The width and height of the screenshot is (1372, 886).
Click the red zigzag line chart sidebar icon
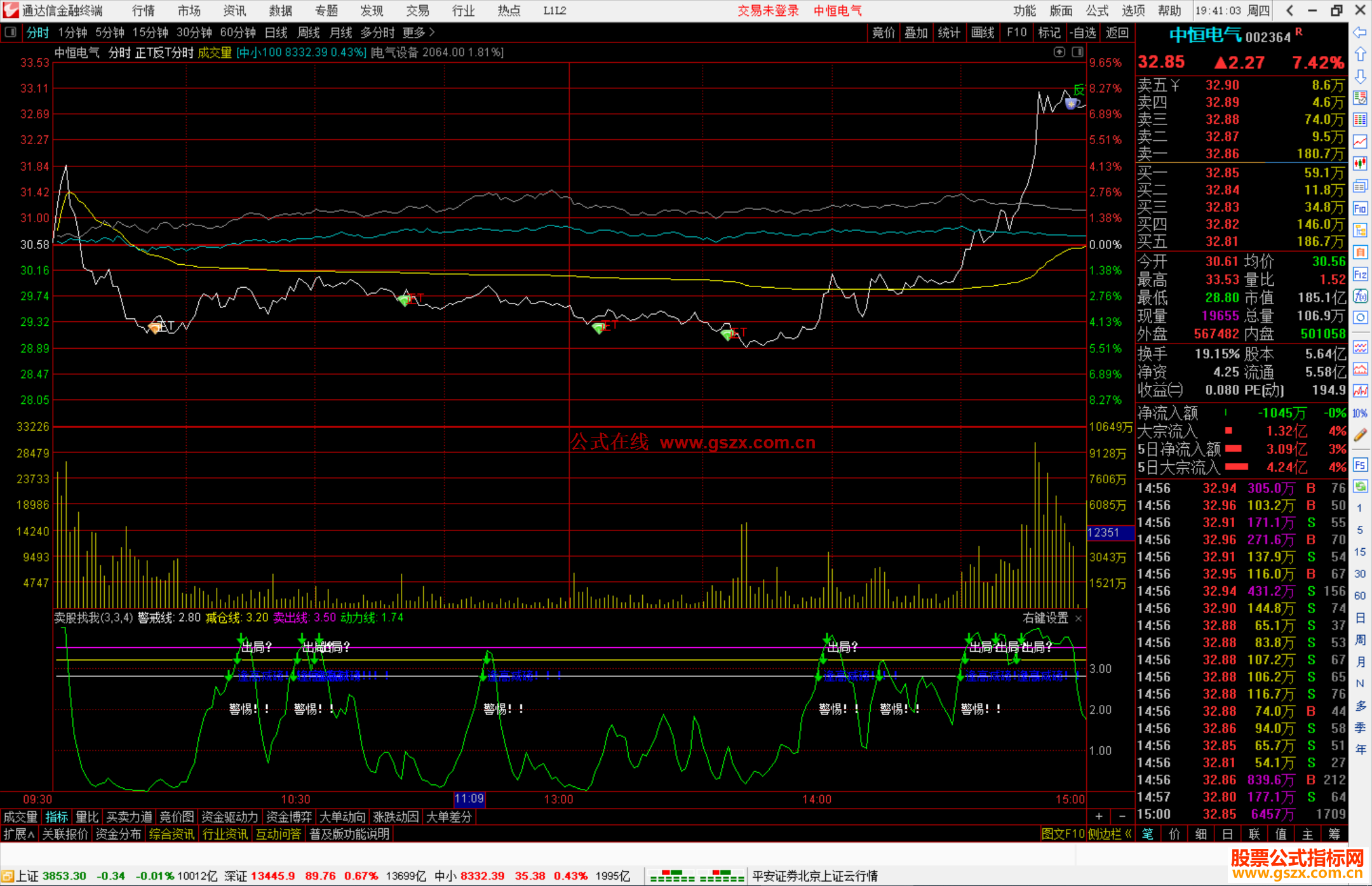1360,391
